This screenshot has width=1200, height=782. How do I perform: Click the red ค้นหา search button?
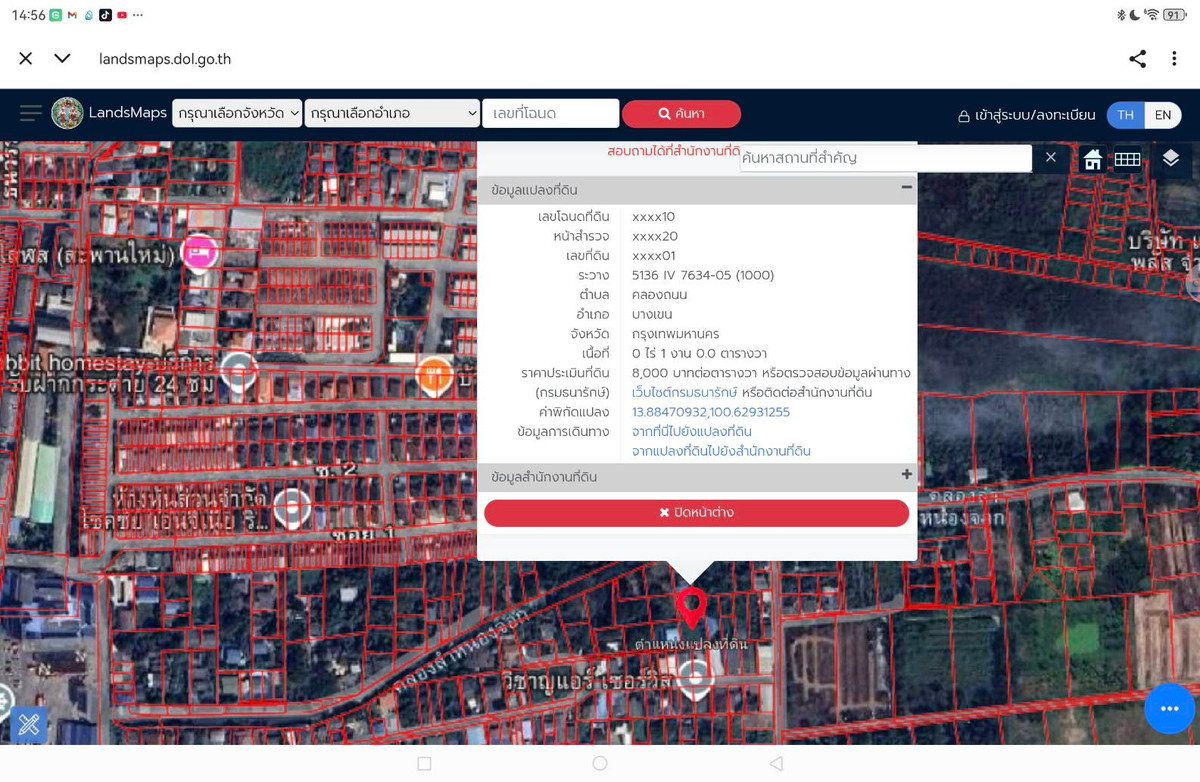tap(681, 114)
